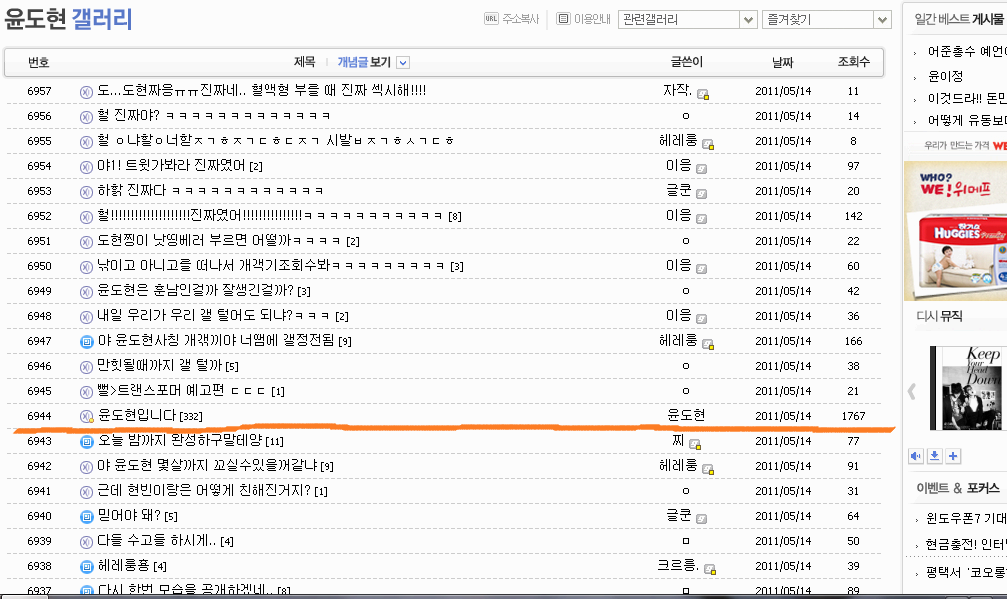Click the 조회수 column header
The width and height of the screenshot is (1007, 599).
854,62
